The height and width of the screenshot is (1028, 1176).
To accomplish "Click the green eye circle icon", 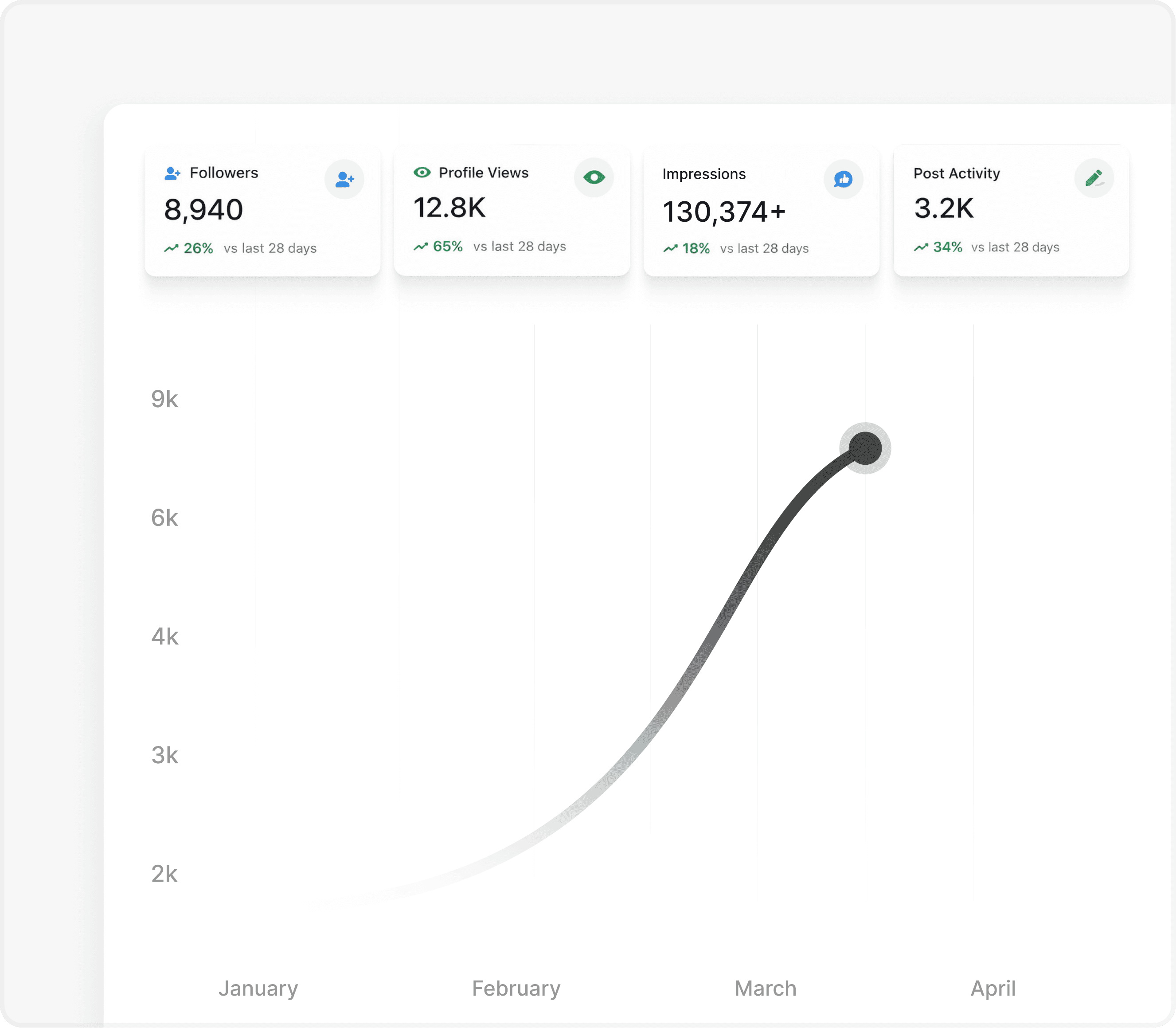I will click(x=594, y=177).
